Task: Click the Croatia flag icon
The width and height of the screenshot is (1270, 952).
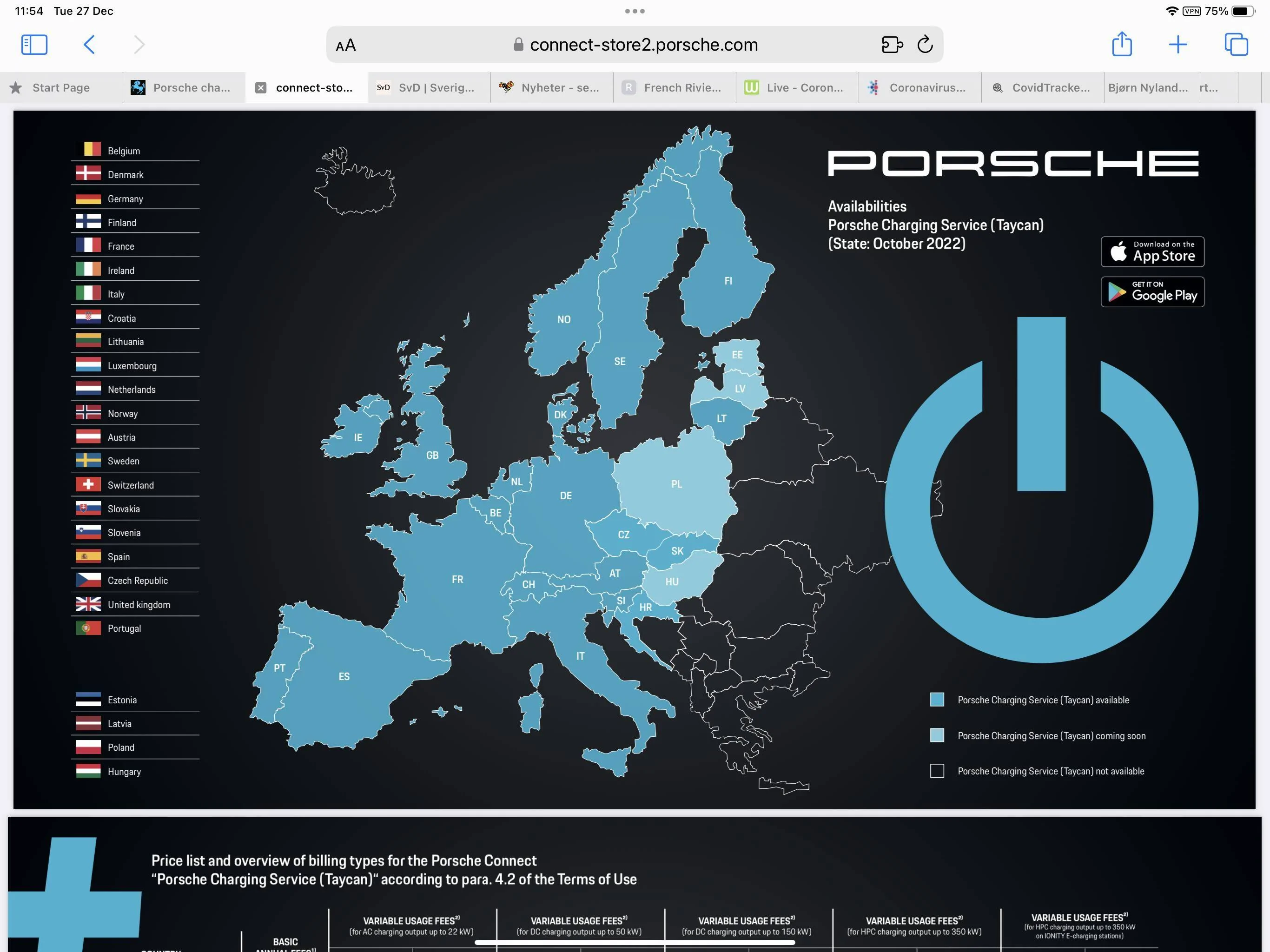Action: coord(88,317)
